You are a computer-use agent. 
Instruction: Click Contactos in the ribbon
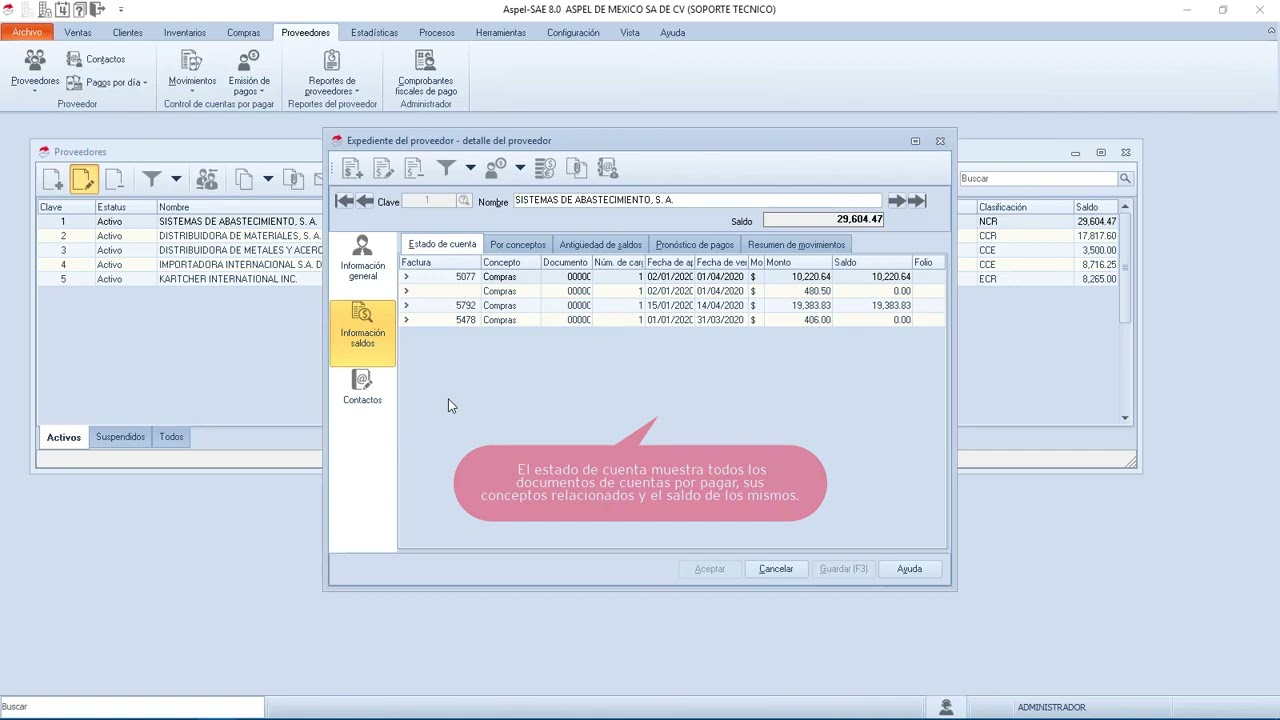point(96,59)
